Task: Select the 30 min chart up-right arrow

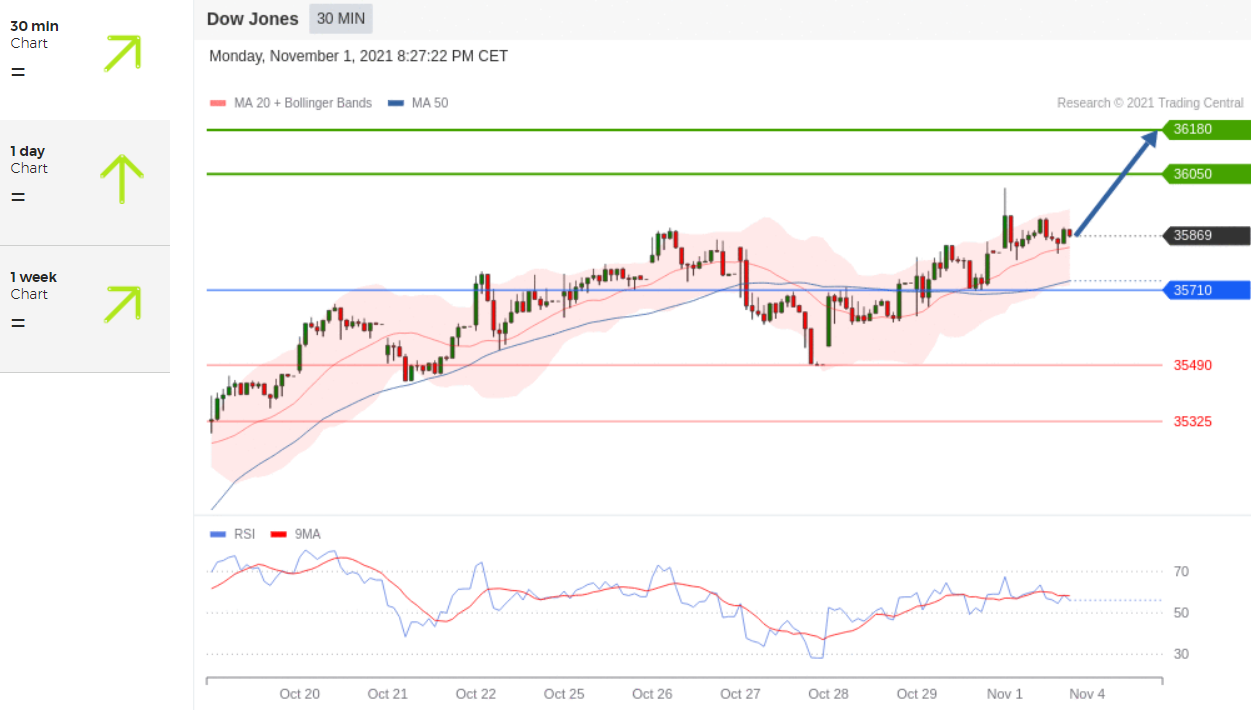Action: pos(122,52)
